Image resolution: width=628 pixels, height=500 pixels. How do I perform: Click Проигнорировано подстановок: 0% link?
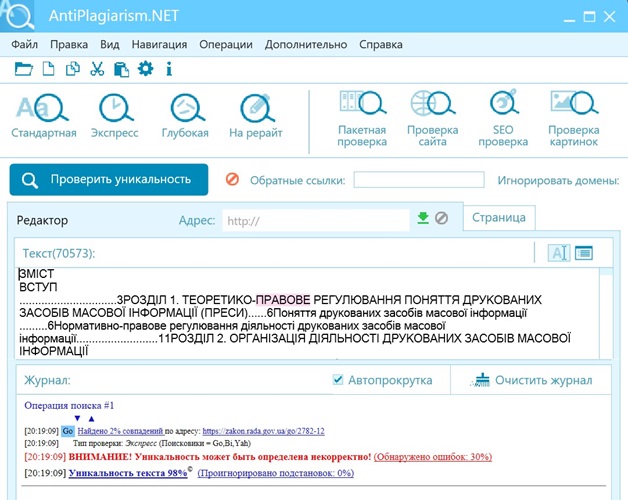[276, 473]
